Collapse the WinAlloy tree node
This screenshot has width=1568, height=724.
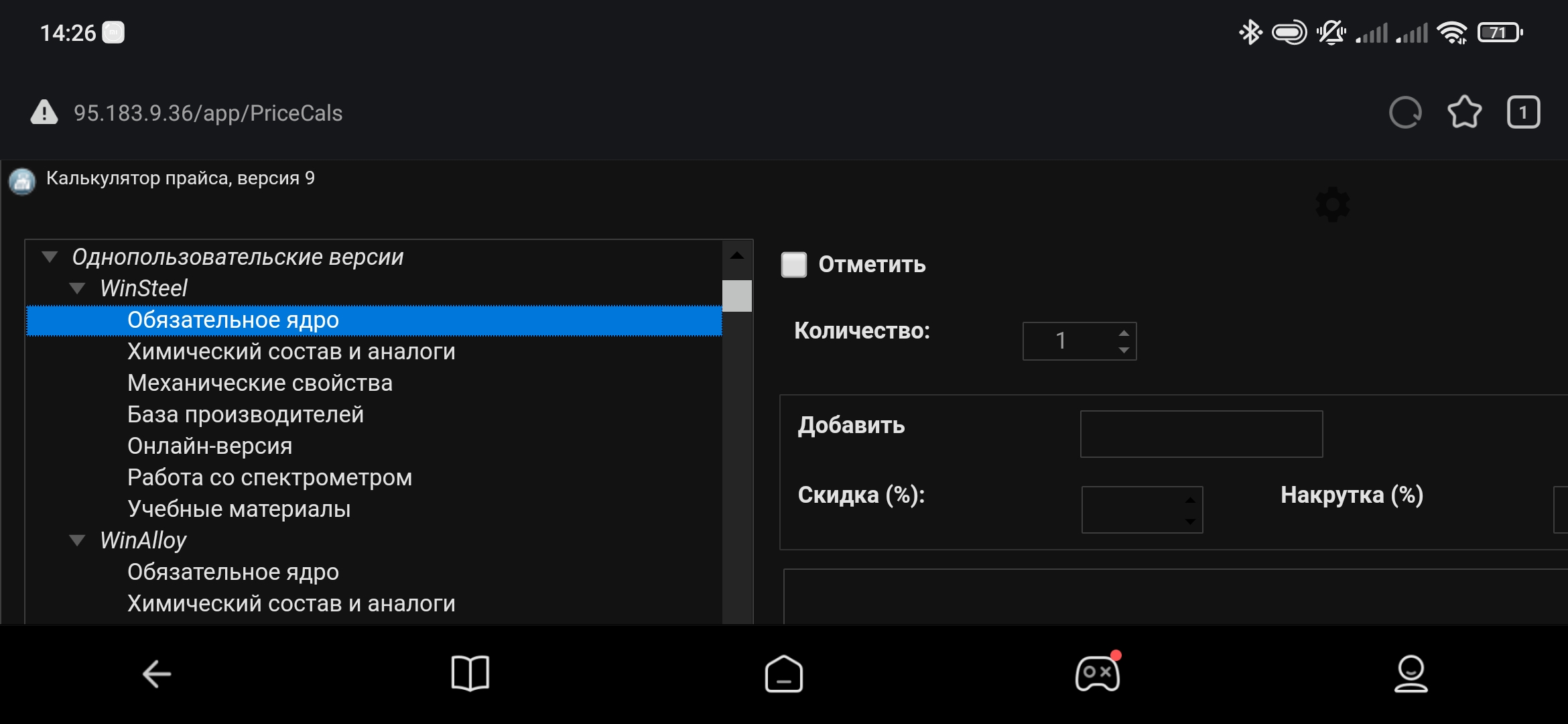pyautogui.click(x=78, y=540)
